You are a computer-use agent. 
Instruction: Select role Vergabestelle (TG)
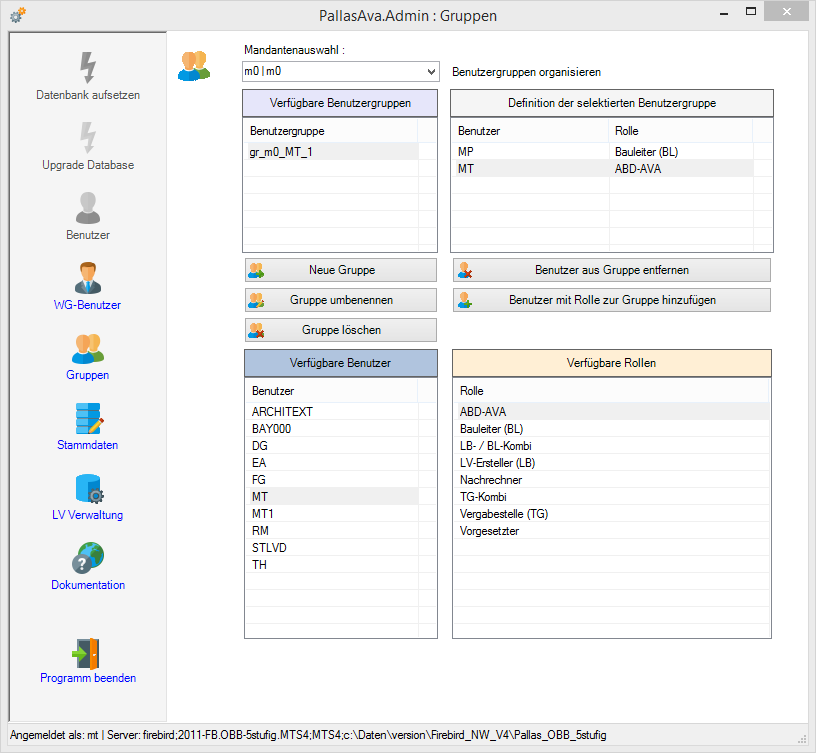[x=611, y=514]
